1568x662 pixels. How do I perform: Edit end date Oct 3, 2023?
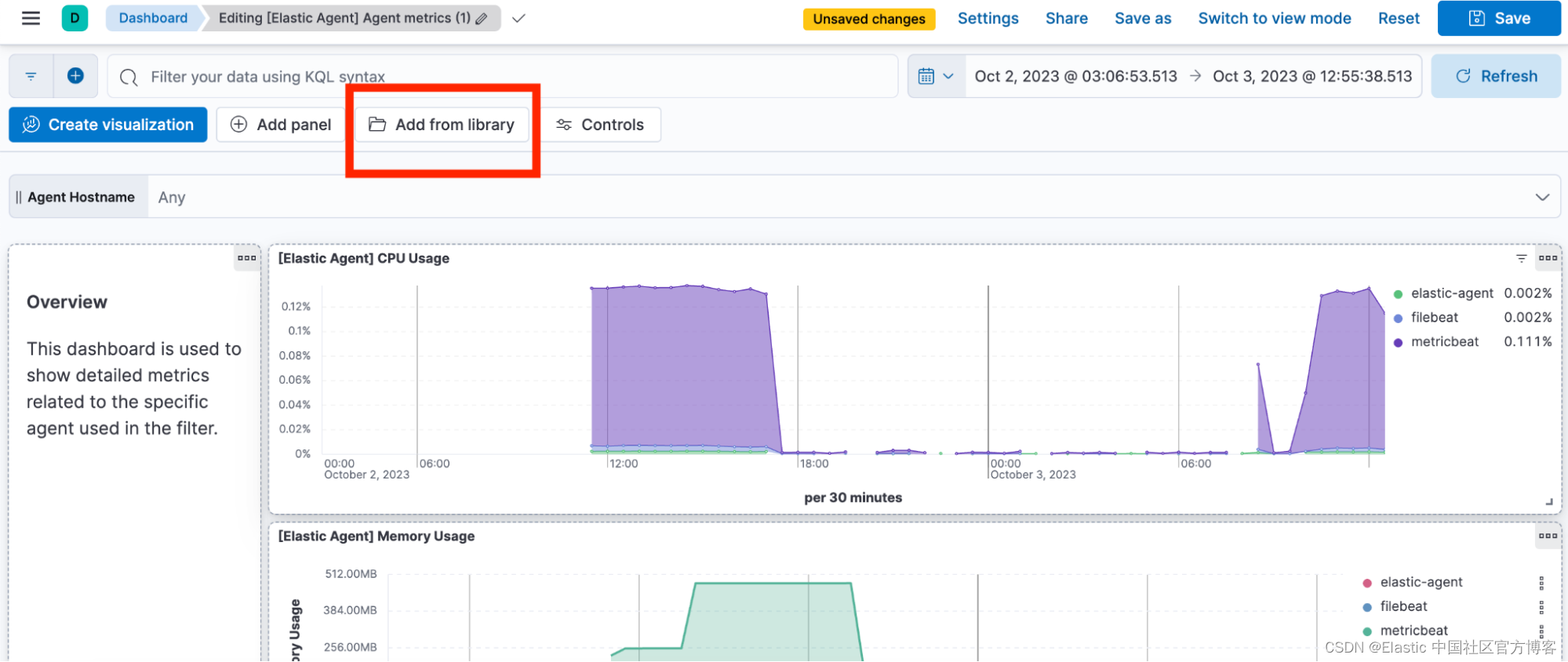pyautogui.click(x=1312, y=76)
